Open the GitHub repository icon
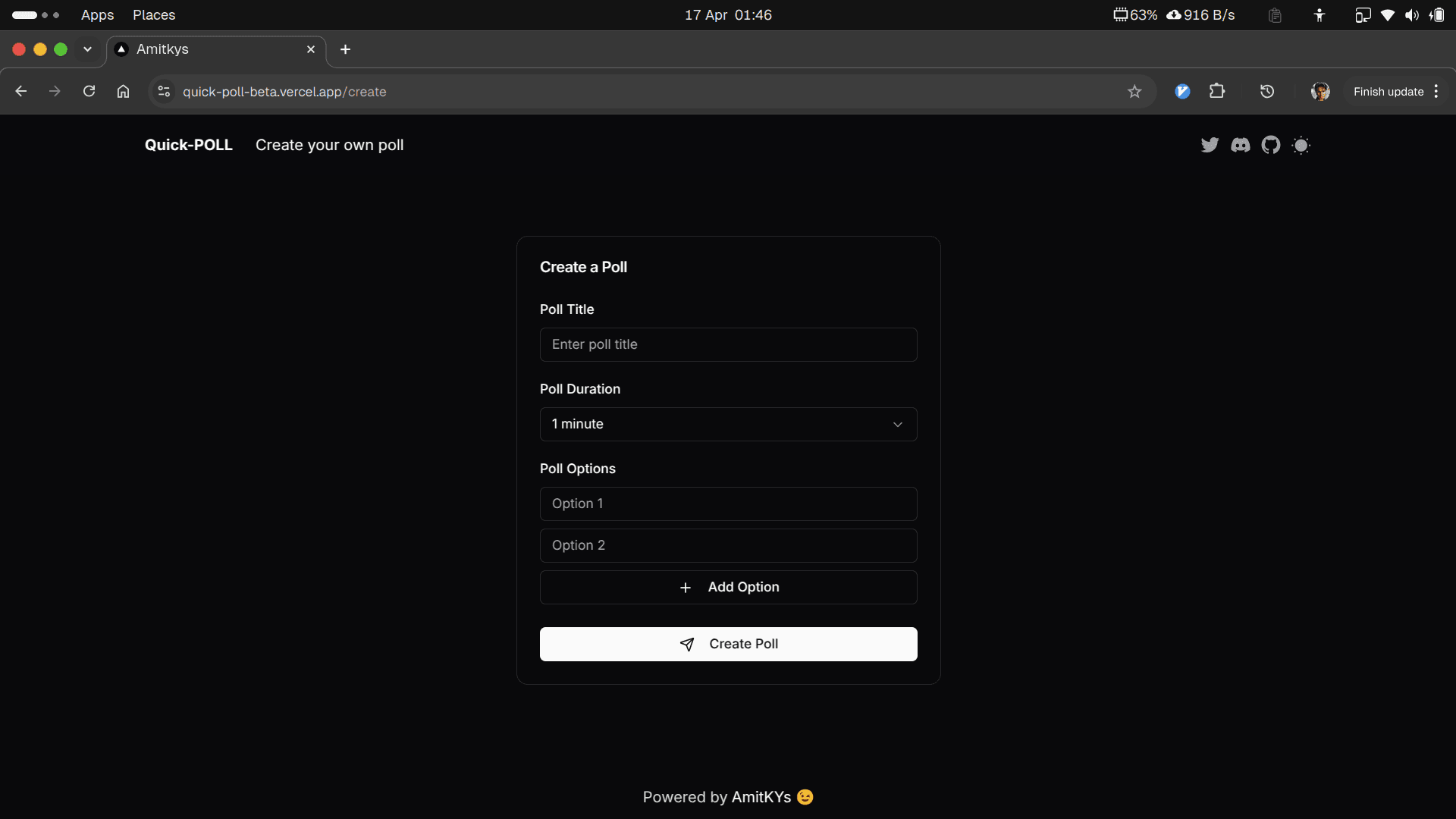 [1271, 145]
